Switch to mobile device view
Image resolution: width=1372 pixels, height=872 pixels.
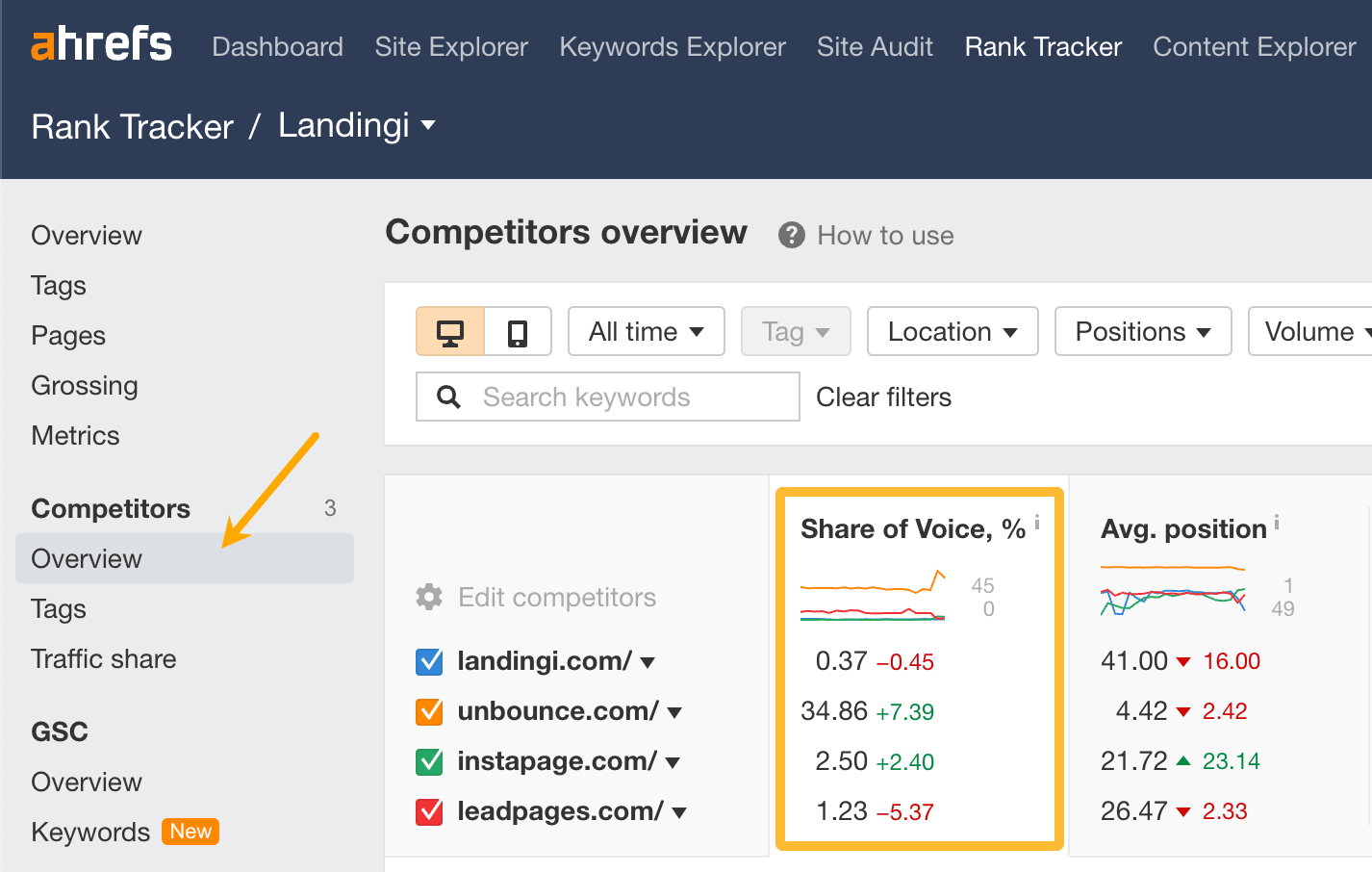[x=517, y=331]
